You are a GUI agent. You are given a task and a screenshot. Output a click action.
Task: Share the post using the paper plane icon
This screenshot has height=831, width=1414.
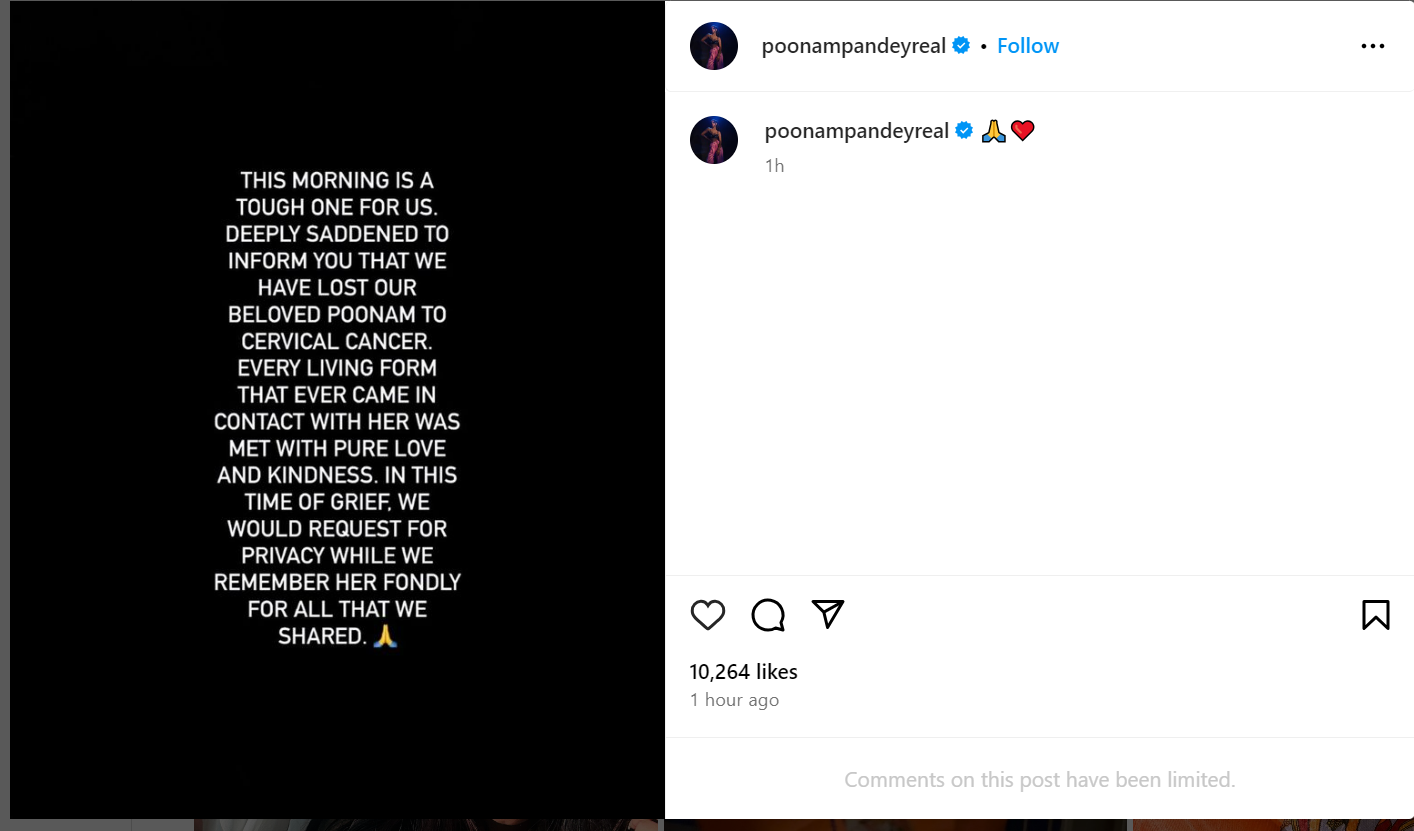(x=828, y=614)
